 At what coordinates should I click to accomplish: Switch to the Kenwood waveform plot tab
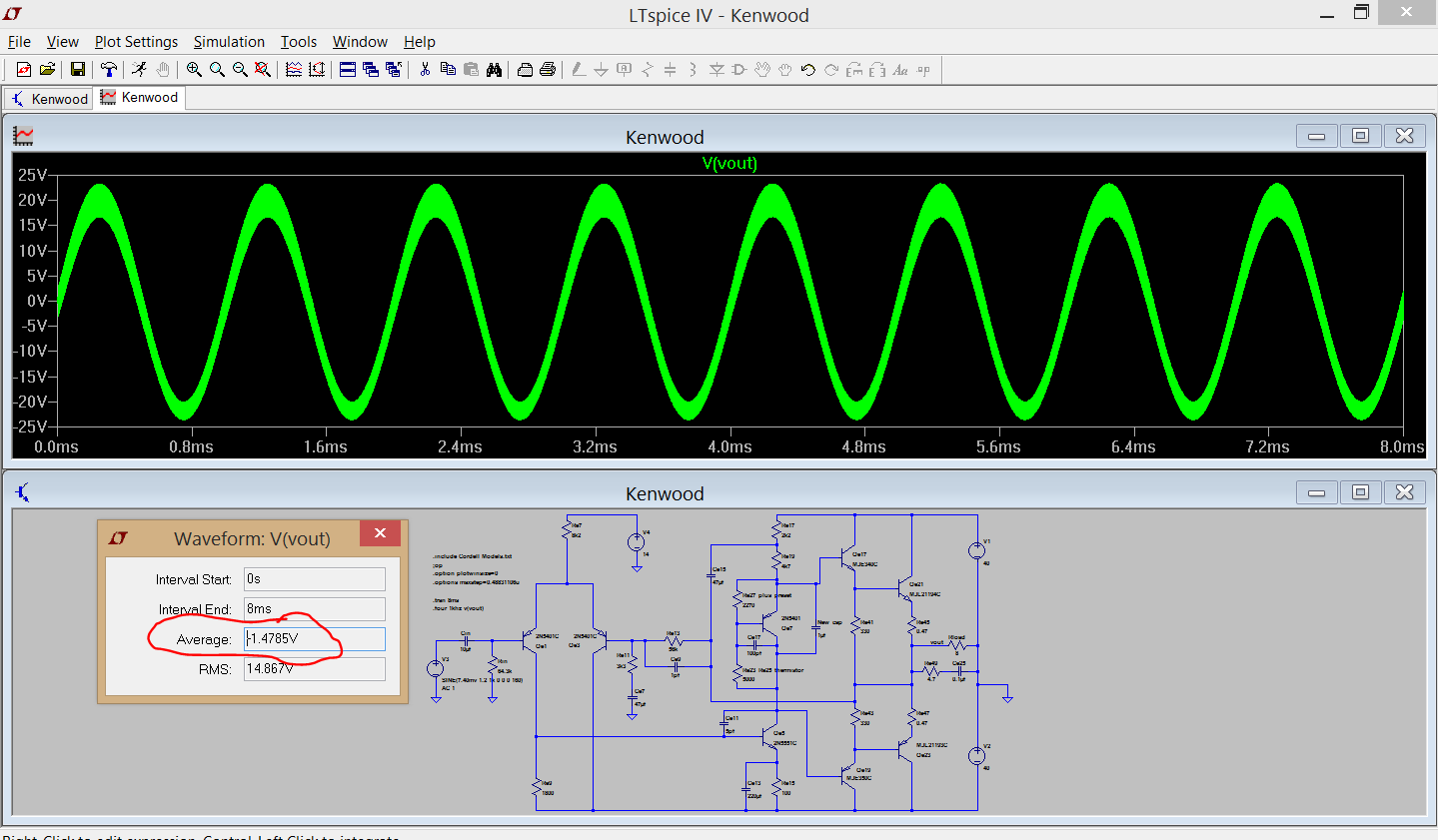click(139, 97)
